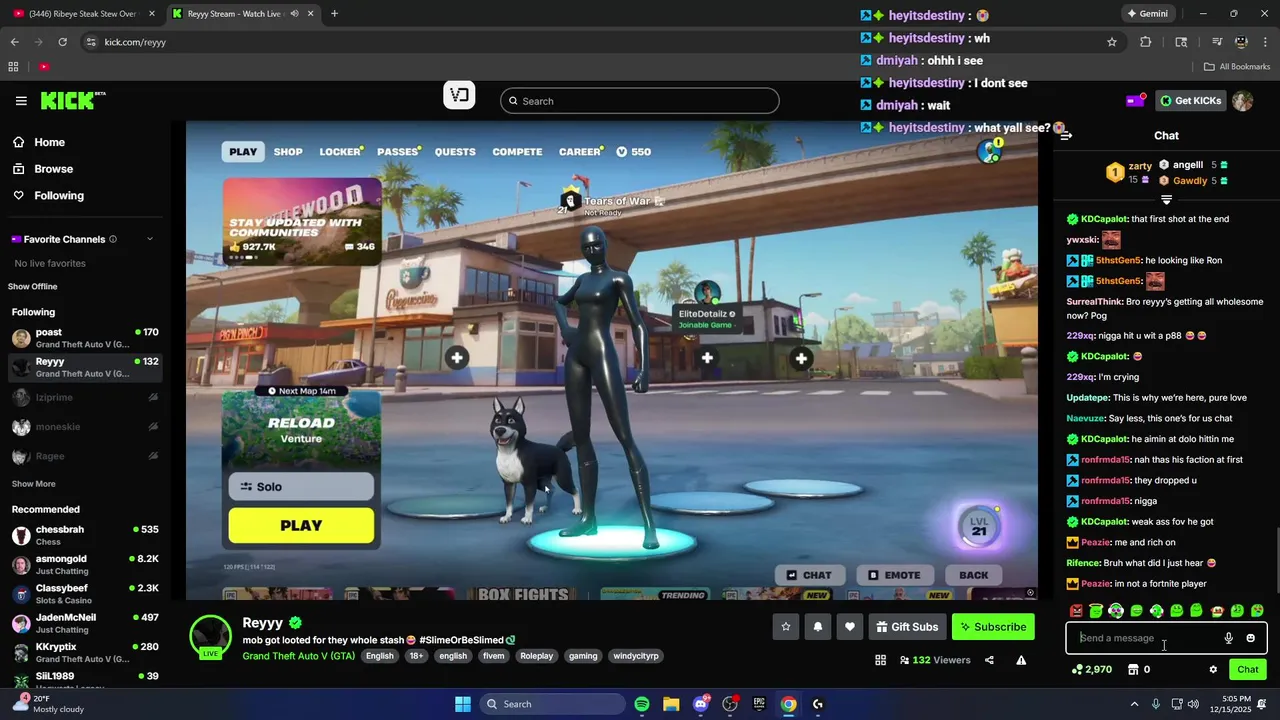The height and width of the screenshot is (720, 1280).
Task: Open the Windows Start menu
Action: pyautogui.click(x=463, y=704)
